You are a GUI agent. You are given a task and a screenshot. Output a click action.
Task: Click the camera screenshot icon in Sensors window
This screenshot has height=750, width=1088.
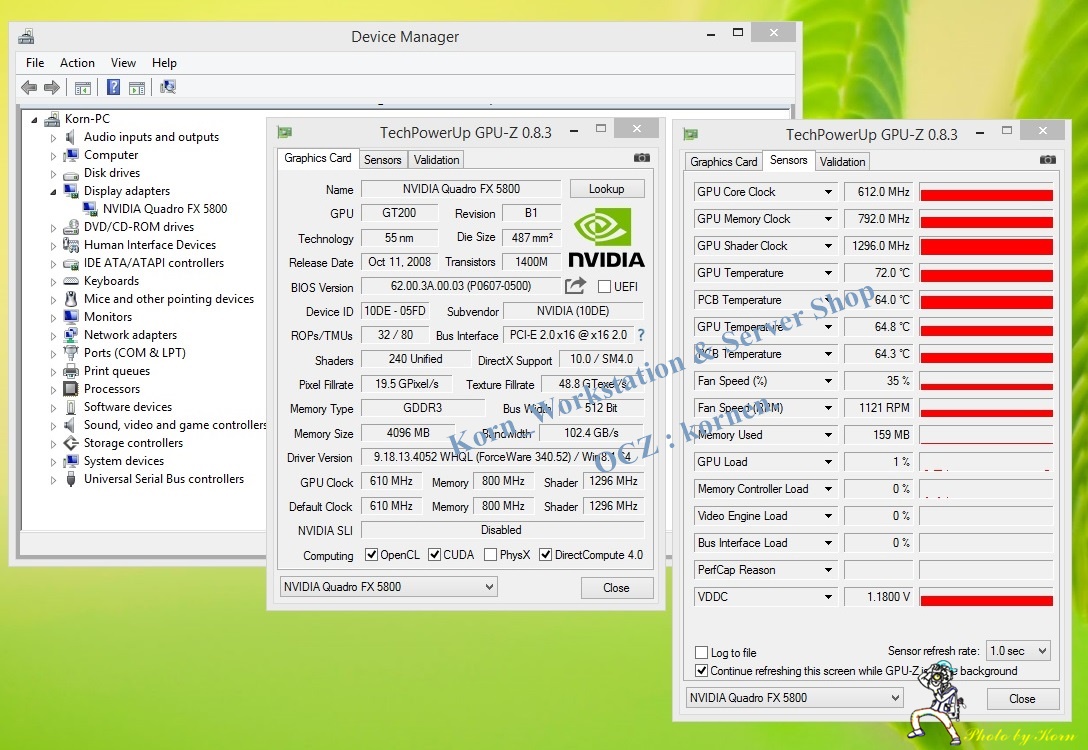click(1048, 160)
